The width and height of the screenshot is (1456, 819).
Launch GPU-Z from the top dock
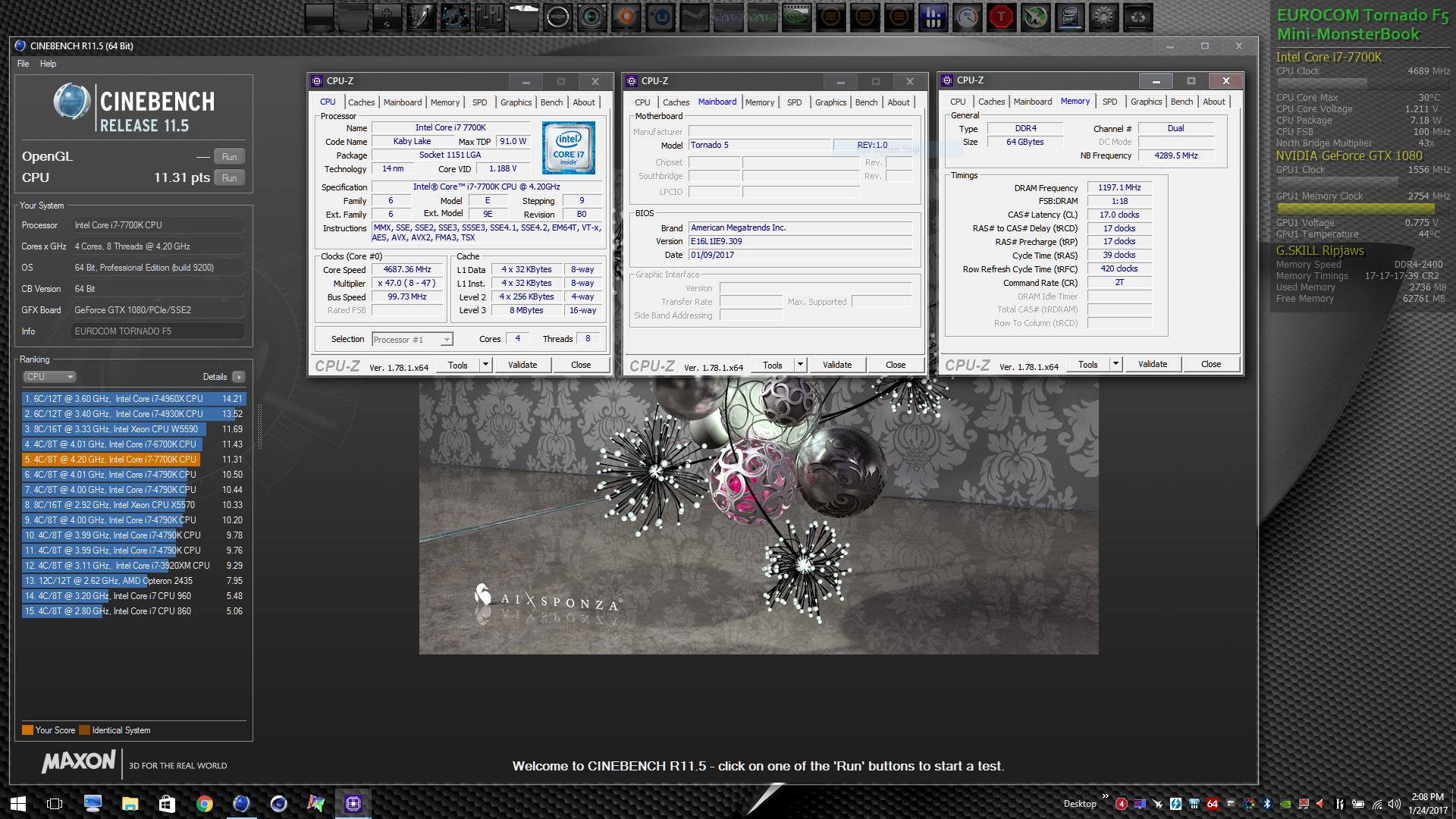[763, 17]
